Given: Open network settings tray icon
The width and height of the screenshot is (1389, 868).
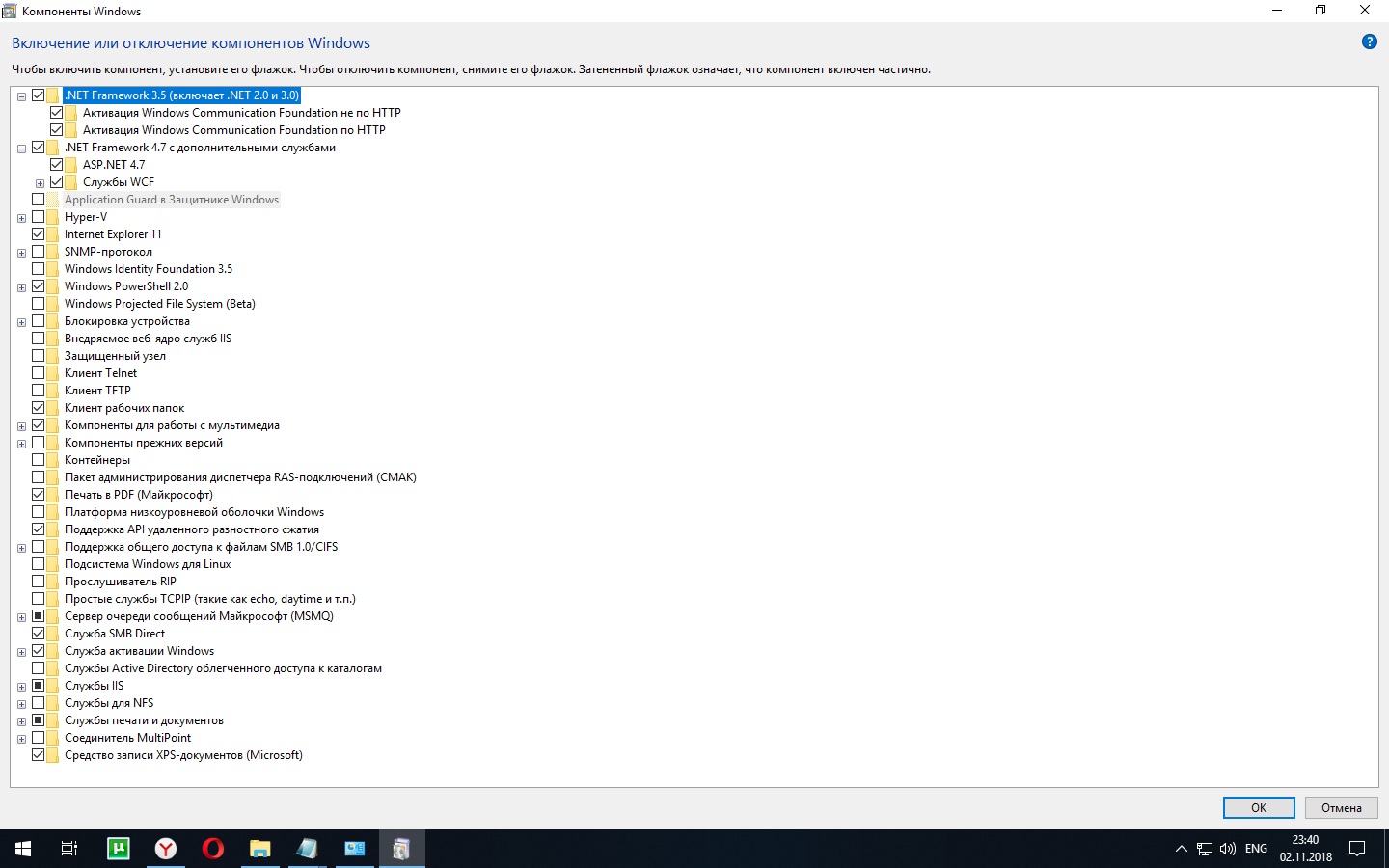Looking at the screenshot, I should click(1205, 849).
